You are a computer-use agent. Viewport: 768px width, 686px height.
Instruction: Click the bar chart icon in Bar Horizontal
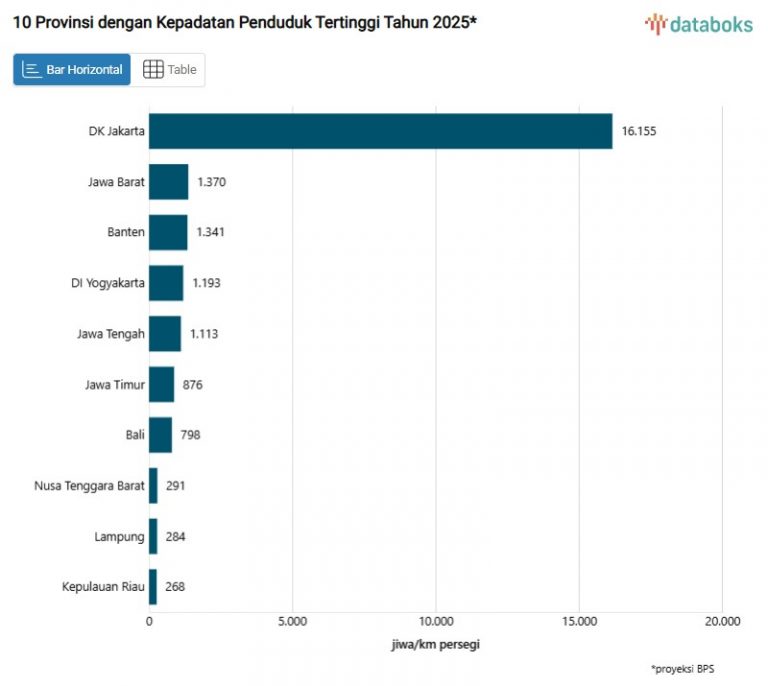(31, 70)
